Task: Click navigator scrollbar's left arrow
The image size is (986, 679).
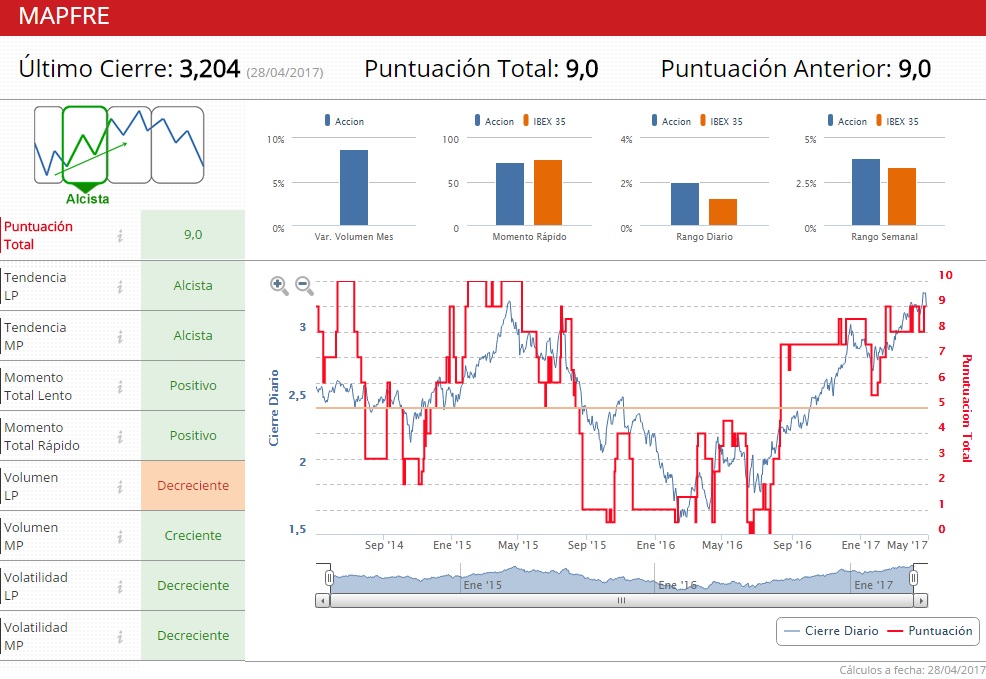Action: [x=323, y=600]
